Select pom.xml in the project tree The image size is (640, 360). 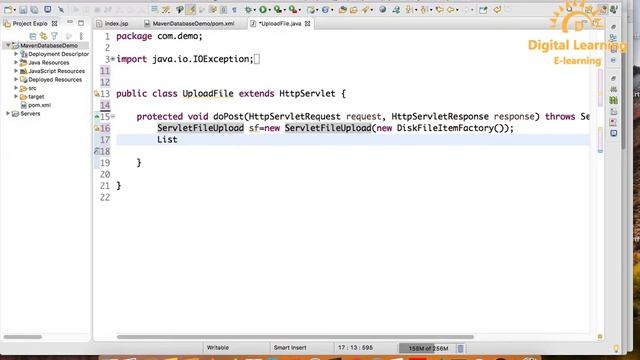39,105
